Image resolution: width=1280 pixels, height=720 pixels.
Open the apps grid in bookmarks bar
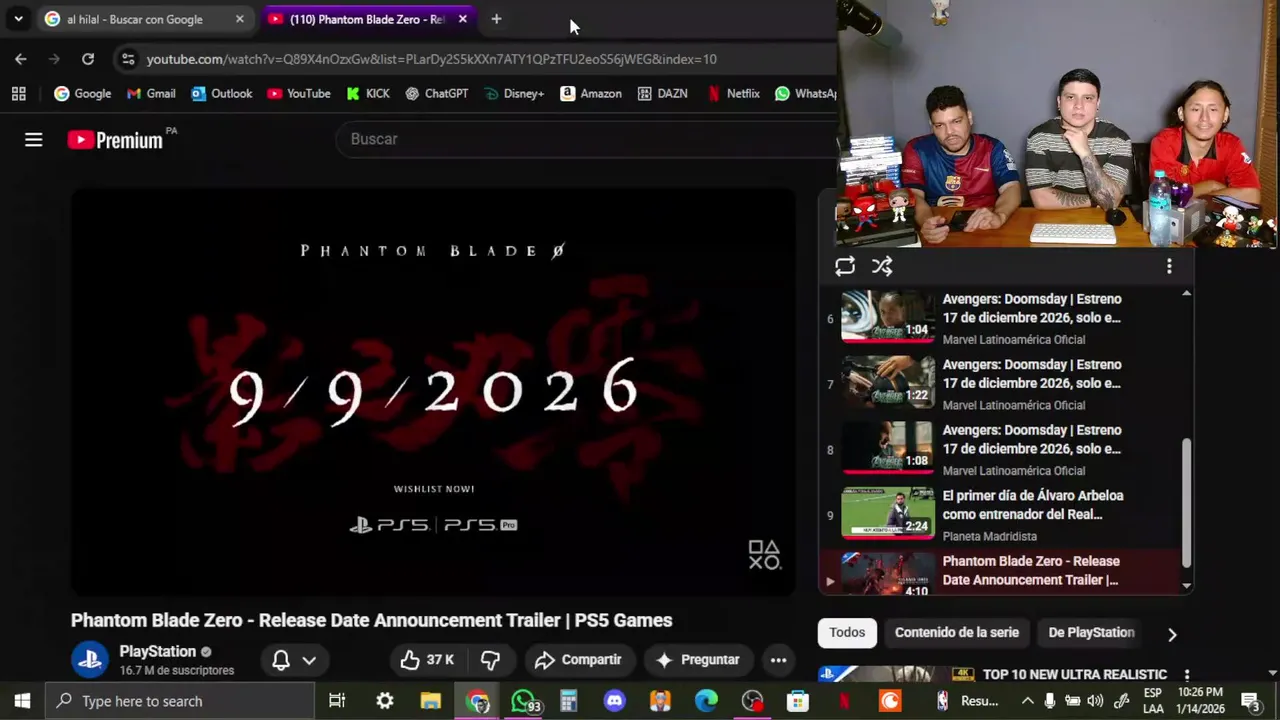coord(18,94)
